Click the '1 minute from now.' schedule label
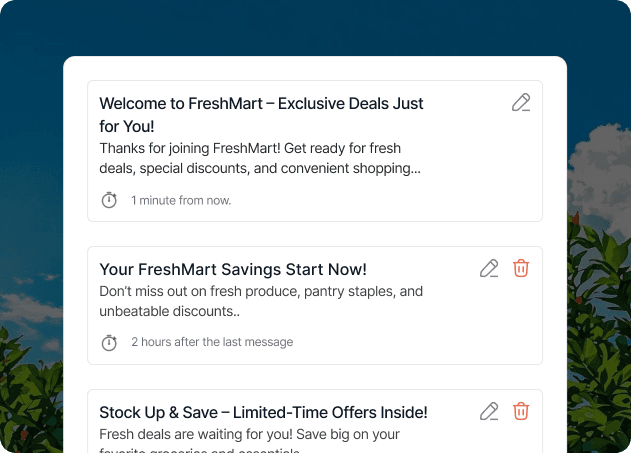Screen dimensions: 631x453 click(181, 201)
